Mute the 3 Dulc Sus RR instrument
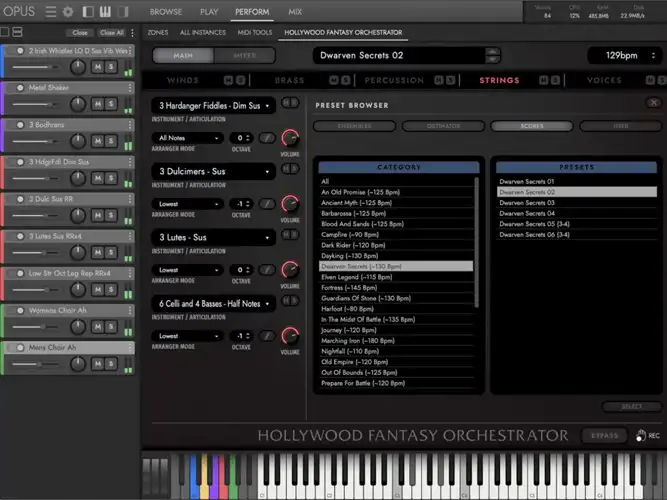This screenshot has height=500, width=667. point(98,215)
